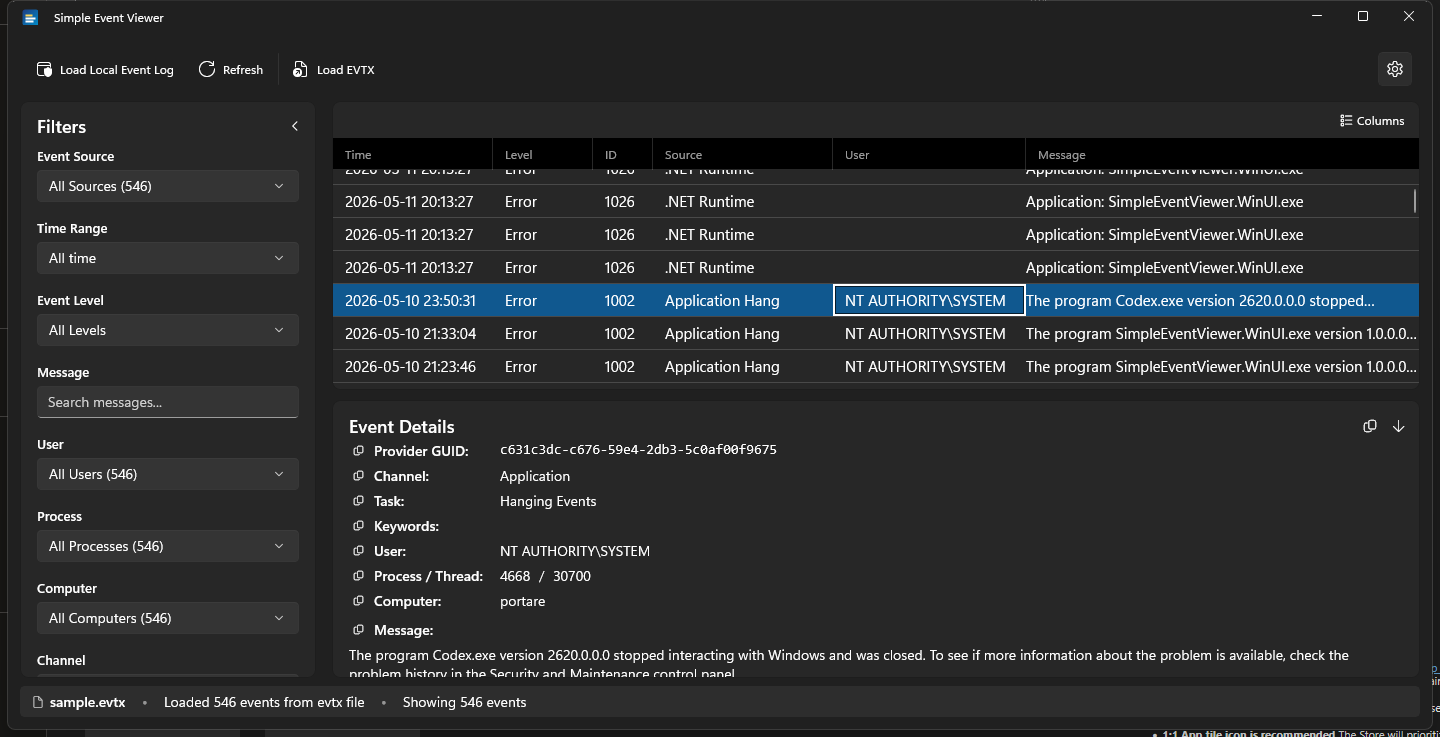Click the event list vertical scrollbar thumb
1440x737 pixels.
pos(1414,200)
